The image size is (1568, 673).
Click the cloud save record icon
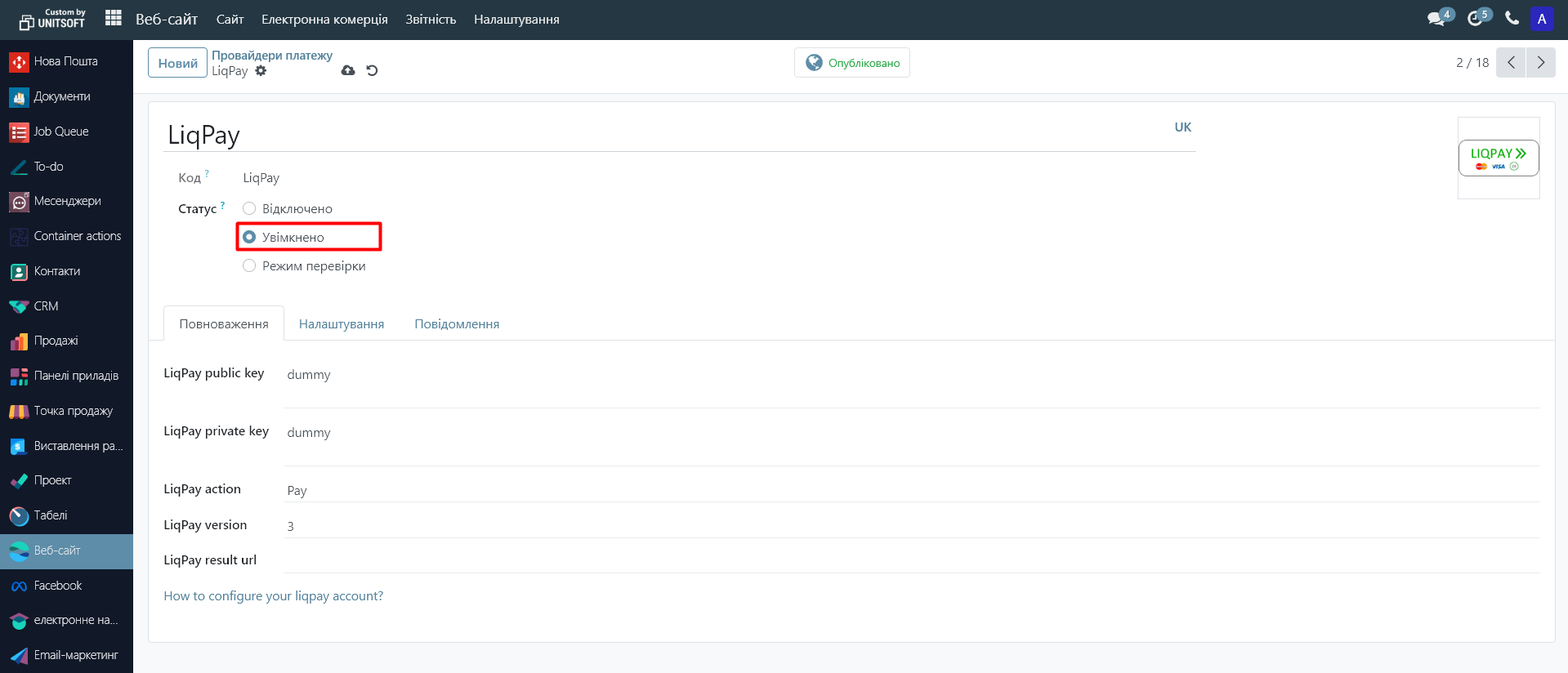click(x=348, y=70)
